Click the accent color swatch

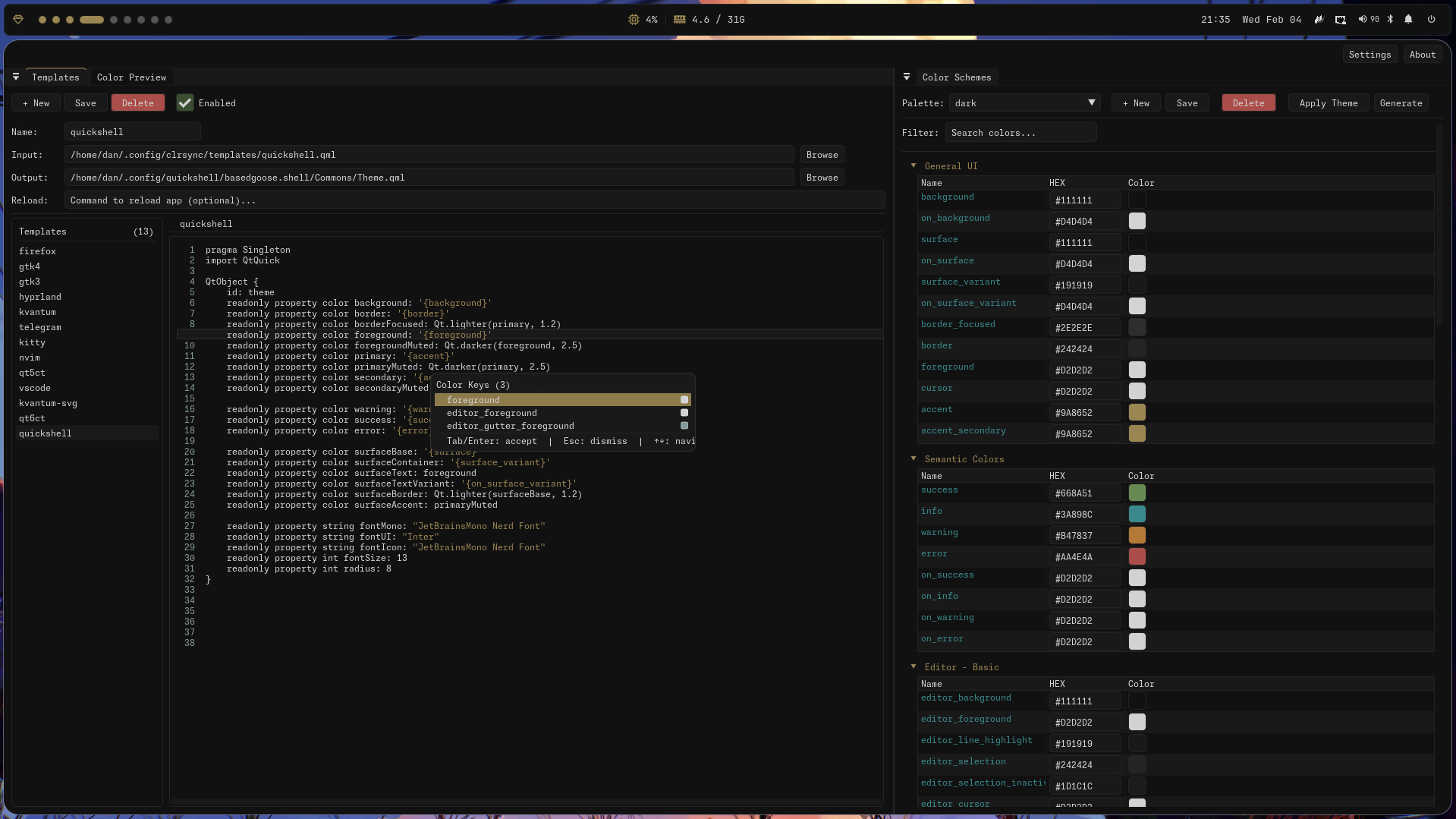(x=1137, y=413)
